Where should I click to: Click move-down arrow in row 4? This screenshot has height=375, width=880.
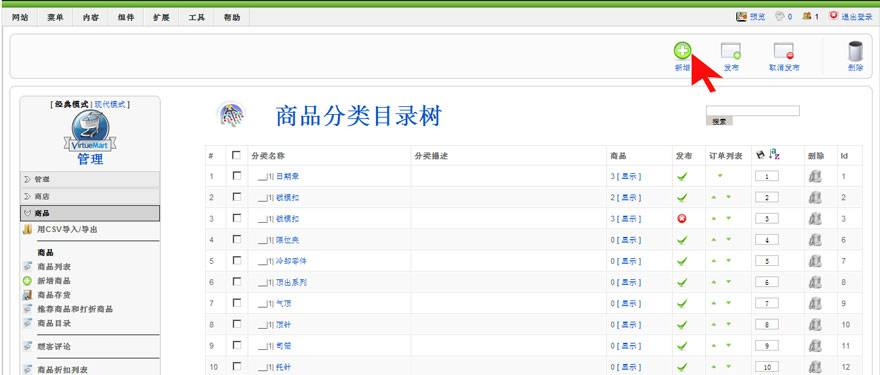728,240
